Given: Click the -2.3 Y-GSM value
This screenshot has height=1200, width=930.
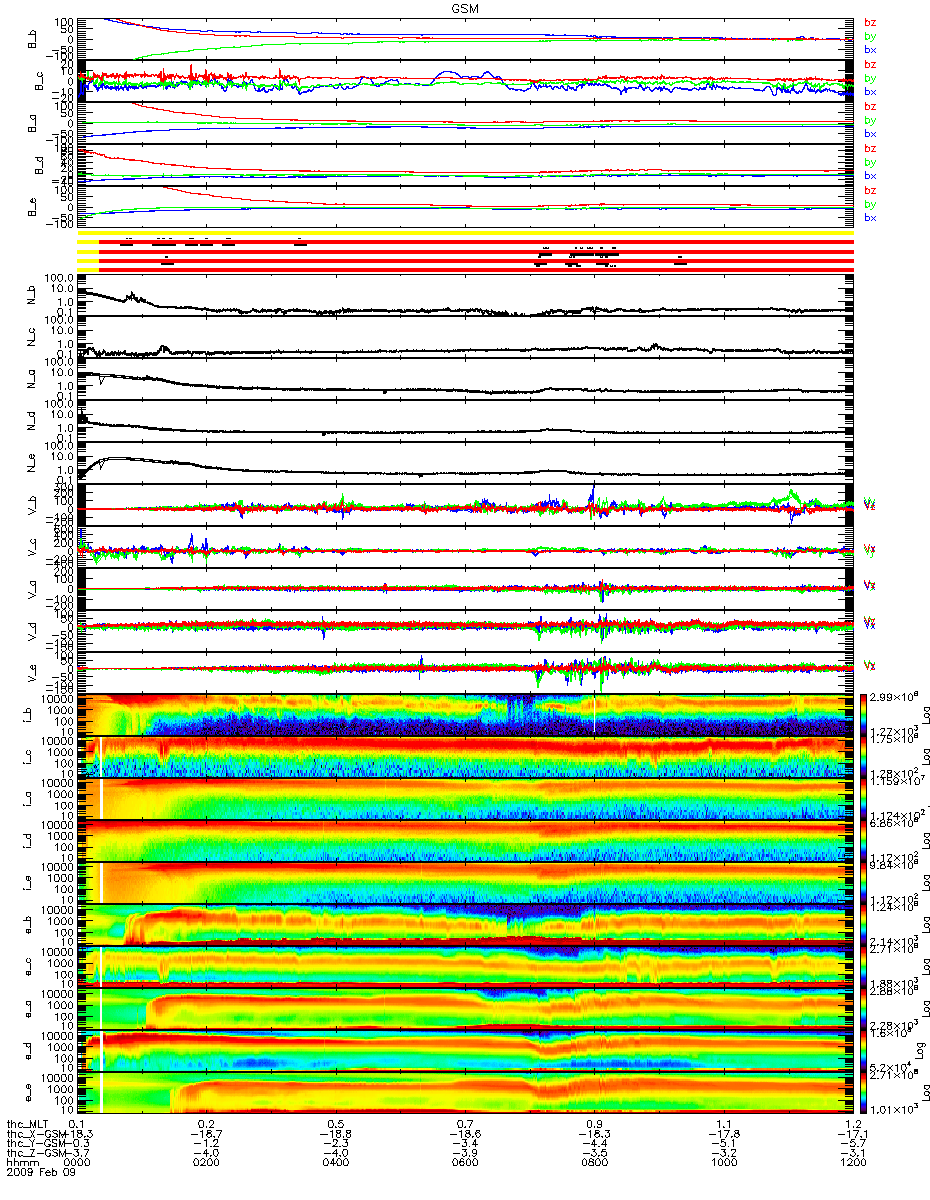Looking at the screenshot, I should pyautogui.click(x=335, y=1142).
